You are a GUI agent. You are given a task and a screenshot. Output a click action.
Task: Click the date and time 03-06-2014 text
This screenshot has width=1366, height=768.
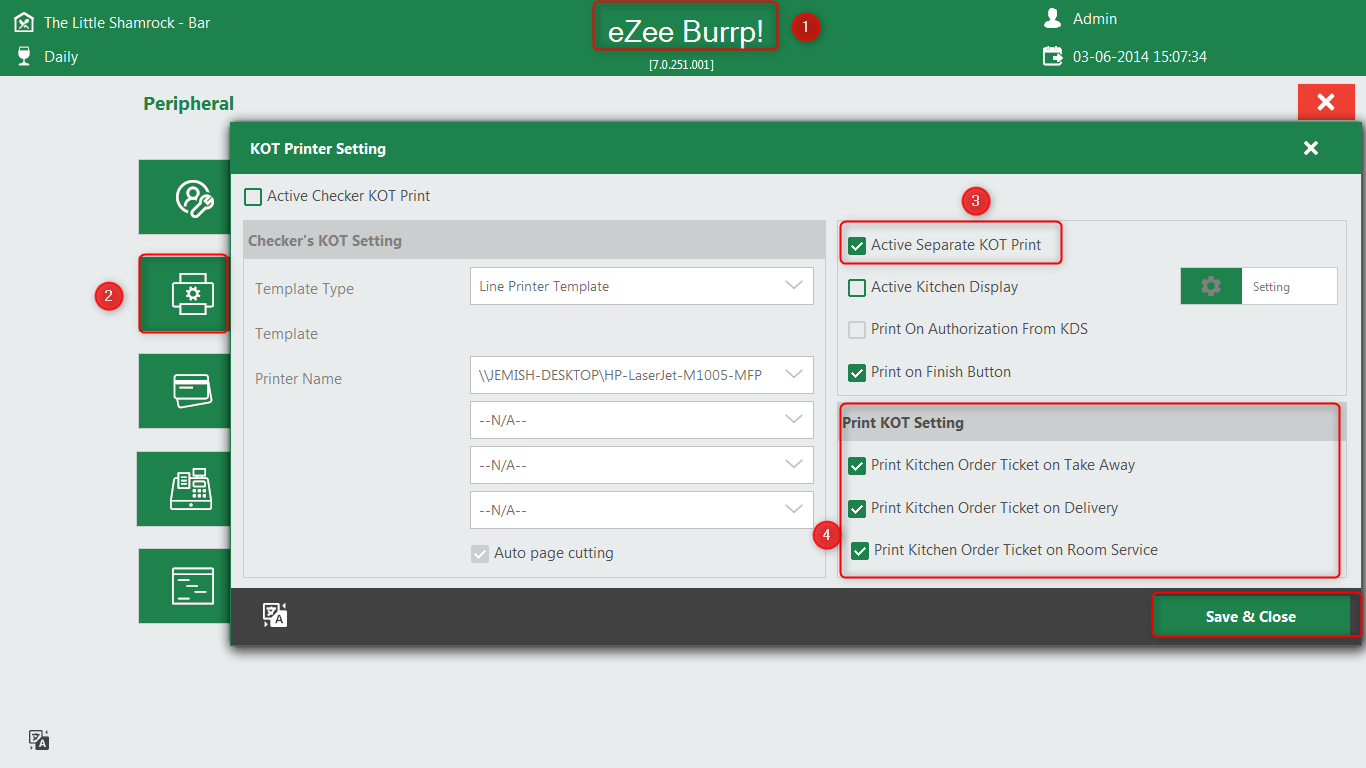[1140, 57]
